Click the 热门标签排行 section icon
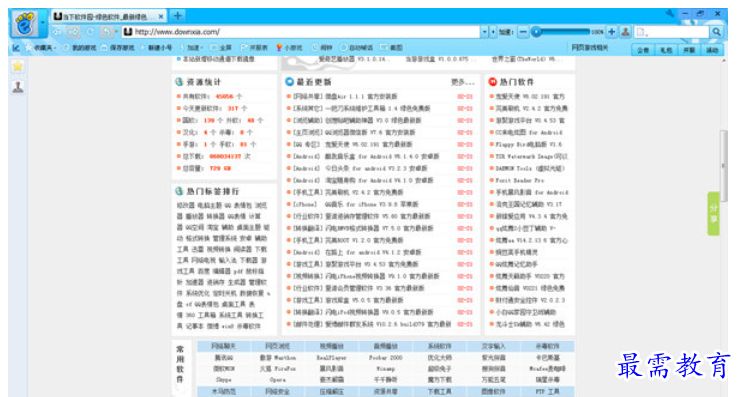The width and height of the screenshot is (739, 397). coord(179,191)
